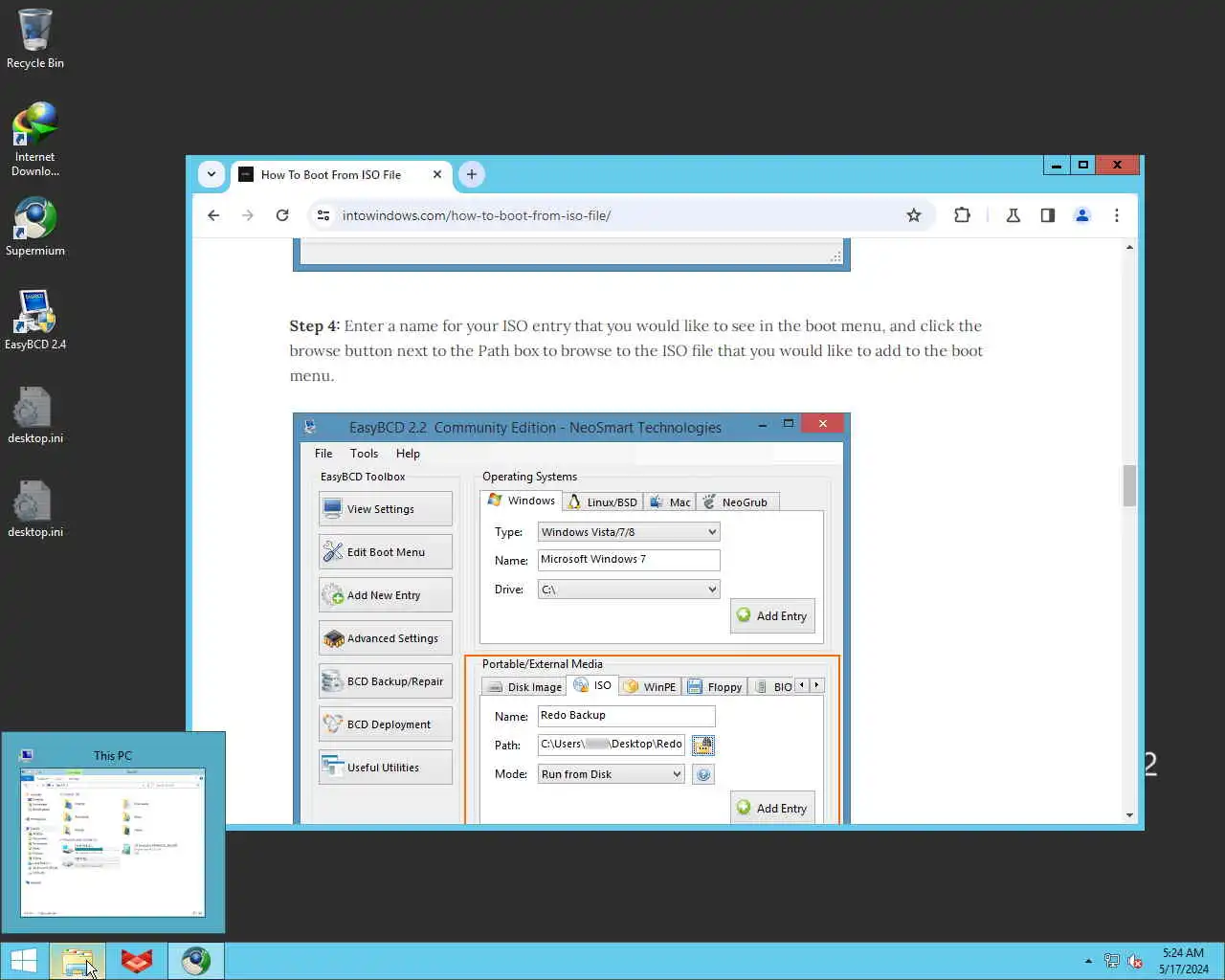1225x980 pixels.
Task: Click Supermium browser icon in taskbar
Action: point(196,961)
